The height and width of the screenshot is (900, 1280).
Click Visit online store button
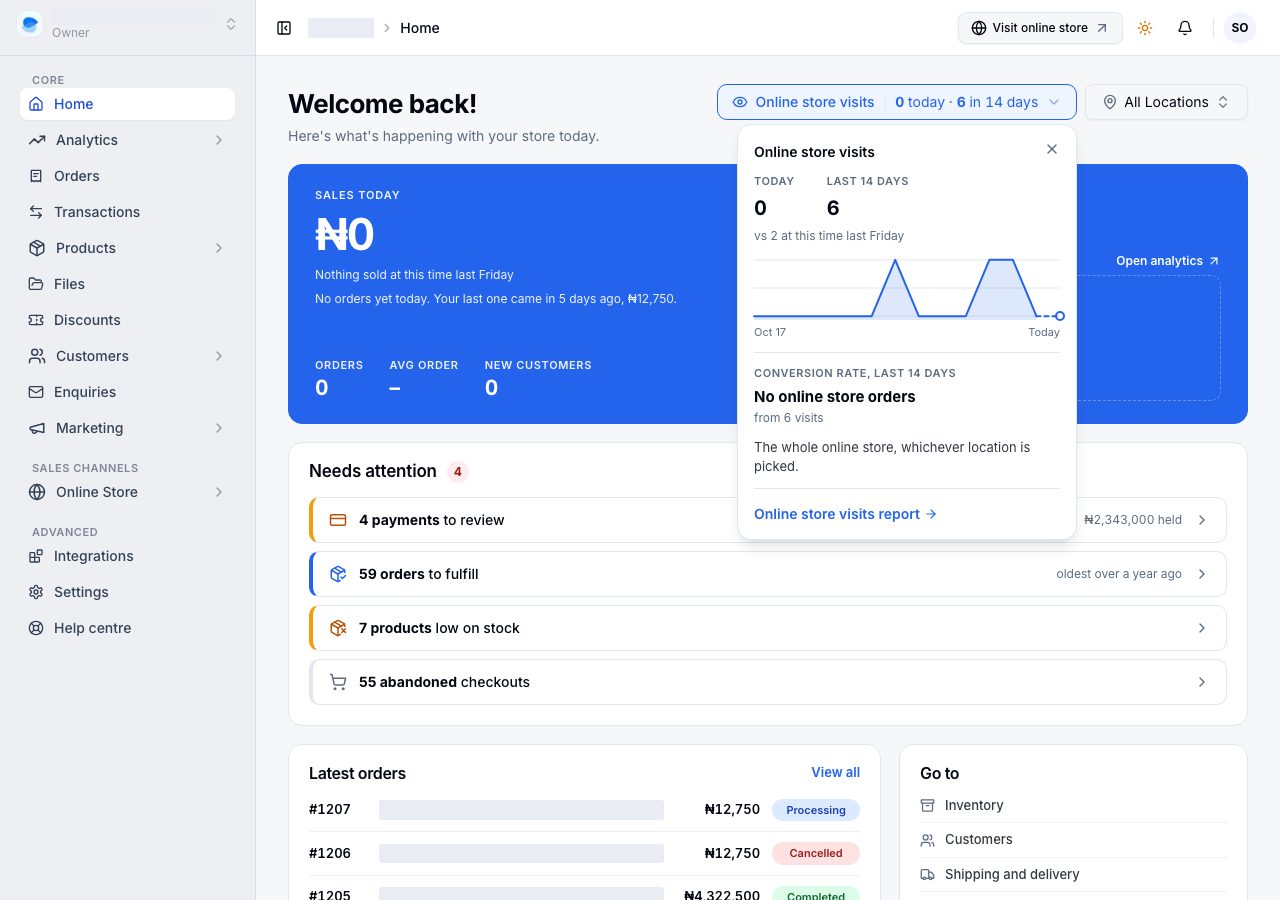pos(1040,28)
